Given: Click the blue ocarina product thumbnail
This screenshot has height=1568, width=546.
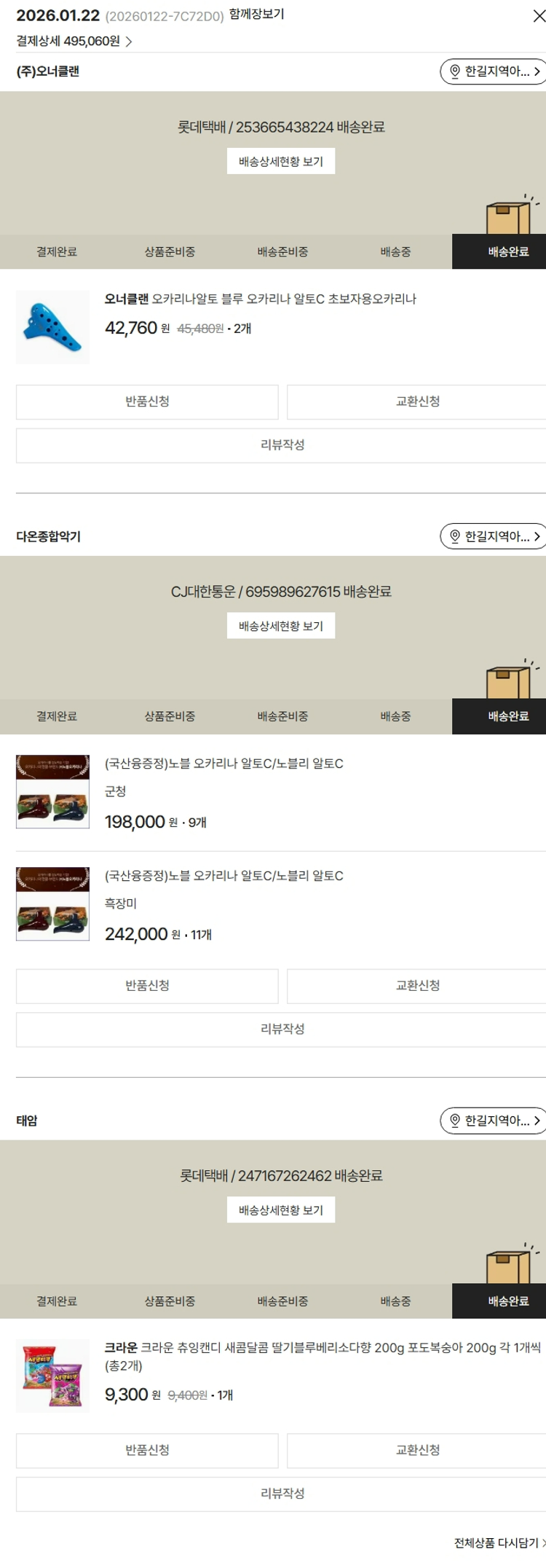Looking at the screenshot, I should point(52,327).
